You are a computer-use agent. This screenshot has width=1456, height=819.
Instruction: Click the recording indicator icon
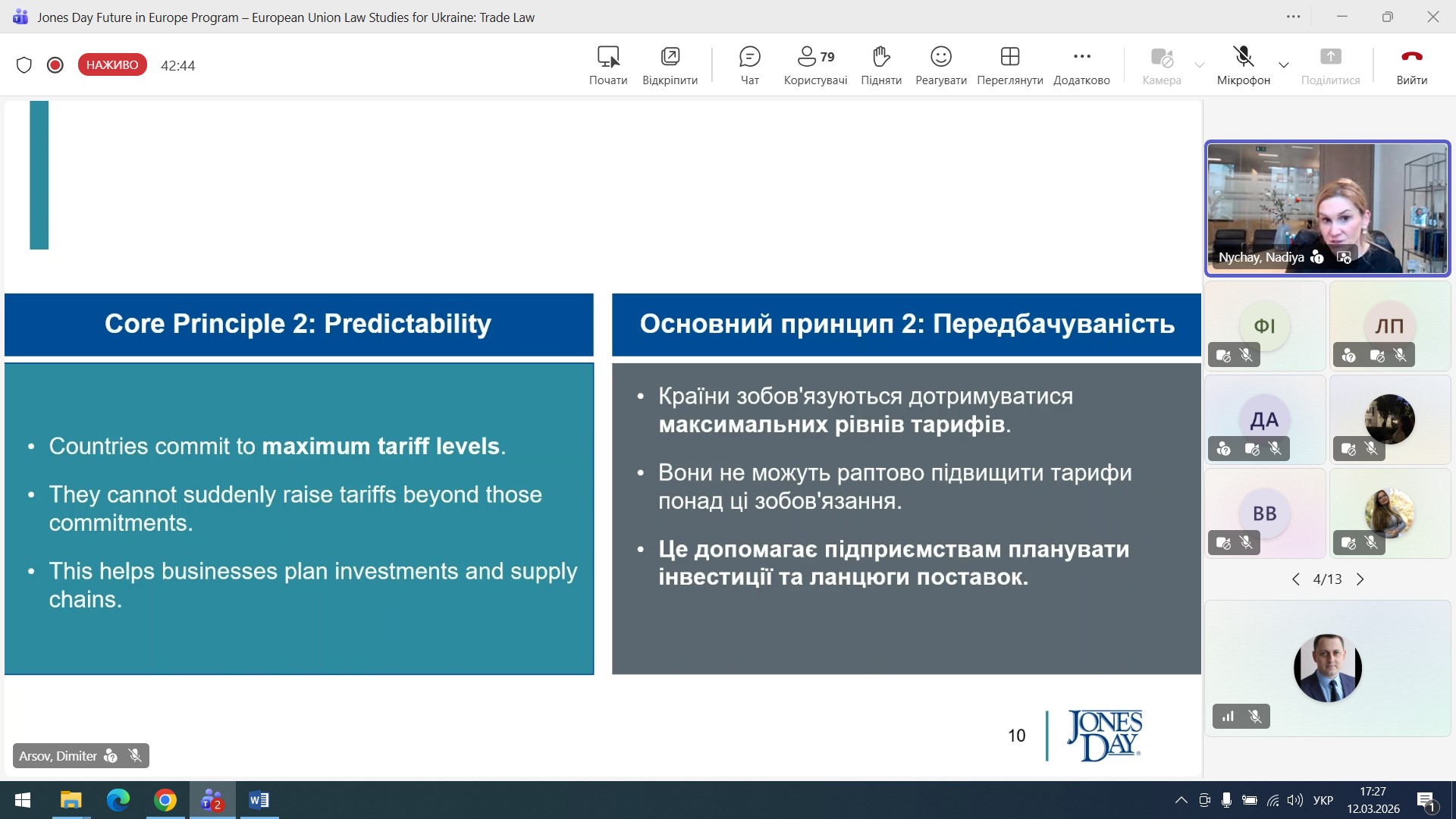click(55, 65)
